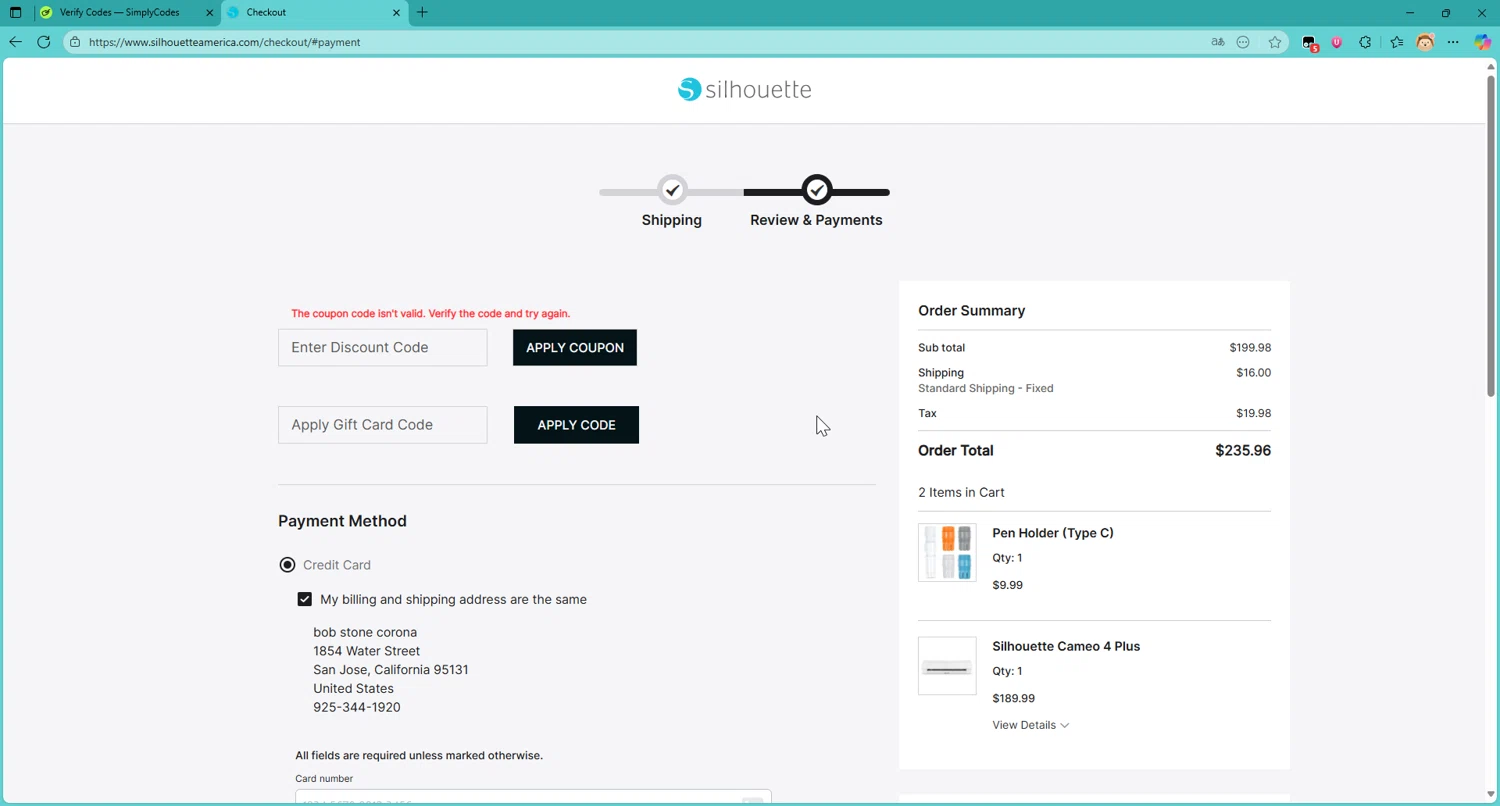Click the Shipping $16.00 value
The width and height of the screenshot is (1500, 806).
(x=1253, y=373)
